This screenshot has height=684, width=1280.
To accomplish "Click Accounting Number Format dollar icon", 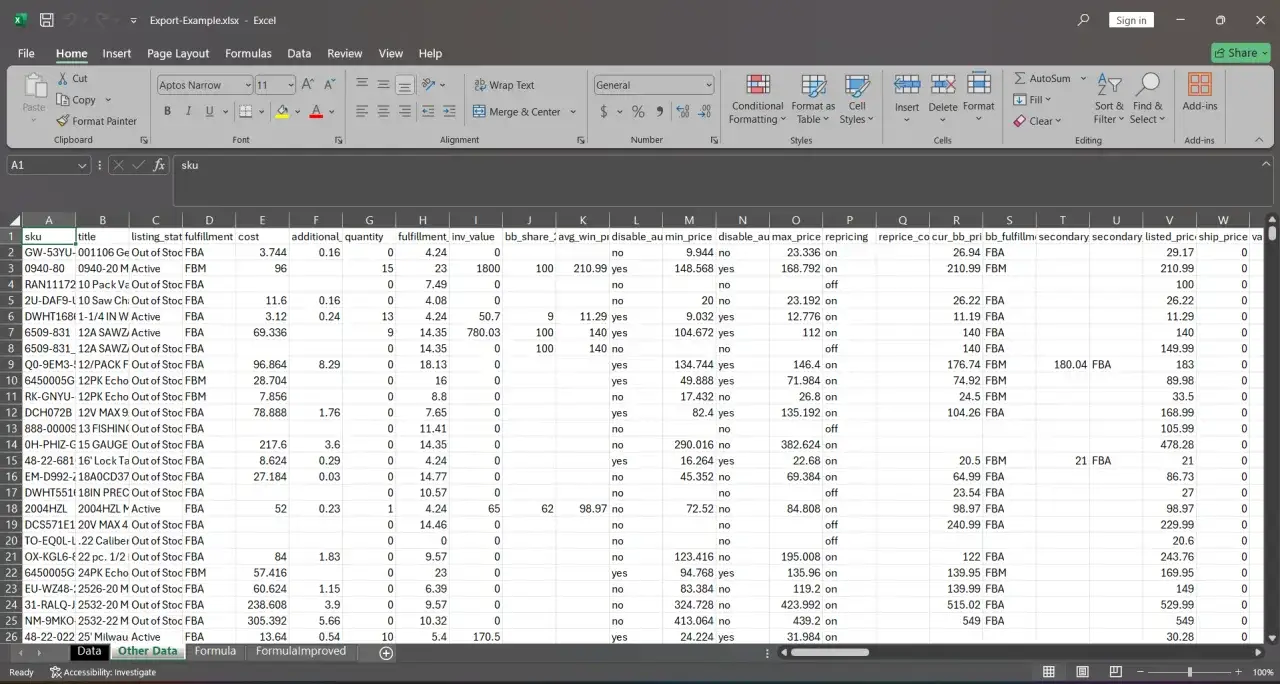I will [x=603, y=112].
